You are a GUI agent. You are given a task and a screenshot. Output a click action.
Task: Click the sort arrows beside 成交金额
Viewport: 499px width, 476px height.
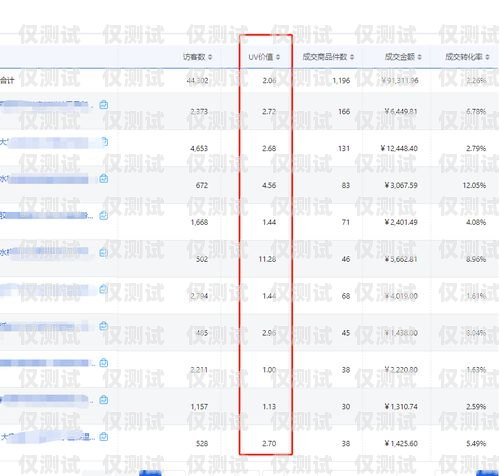tap(419, 57)
